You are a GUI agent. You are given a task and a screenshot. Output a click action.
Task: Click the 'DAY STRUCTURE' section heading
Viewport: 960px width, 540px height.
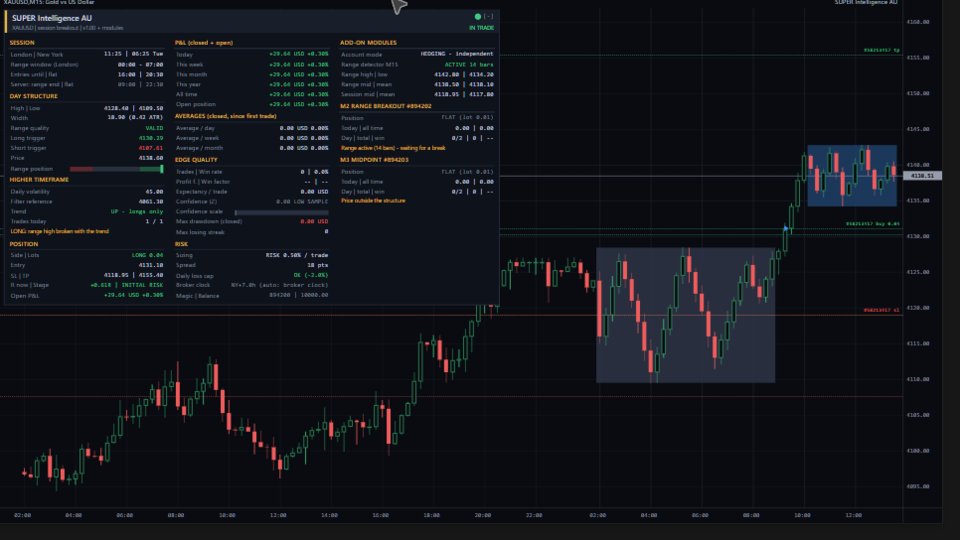click(x=34, y=96)
